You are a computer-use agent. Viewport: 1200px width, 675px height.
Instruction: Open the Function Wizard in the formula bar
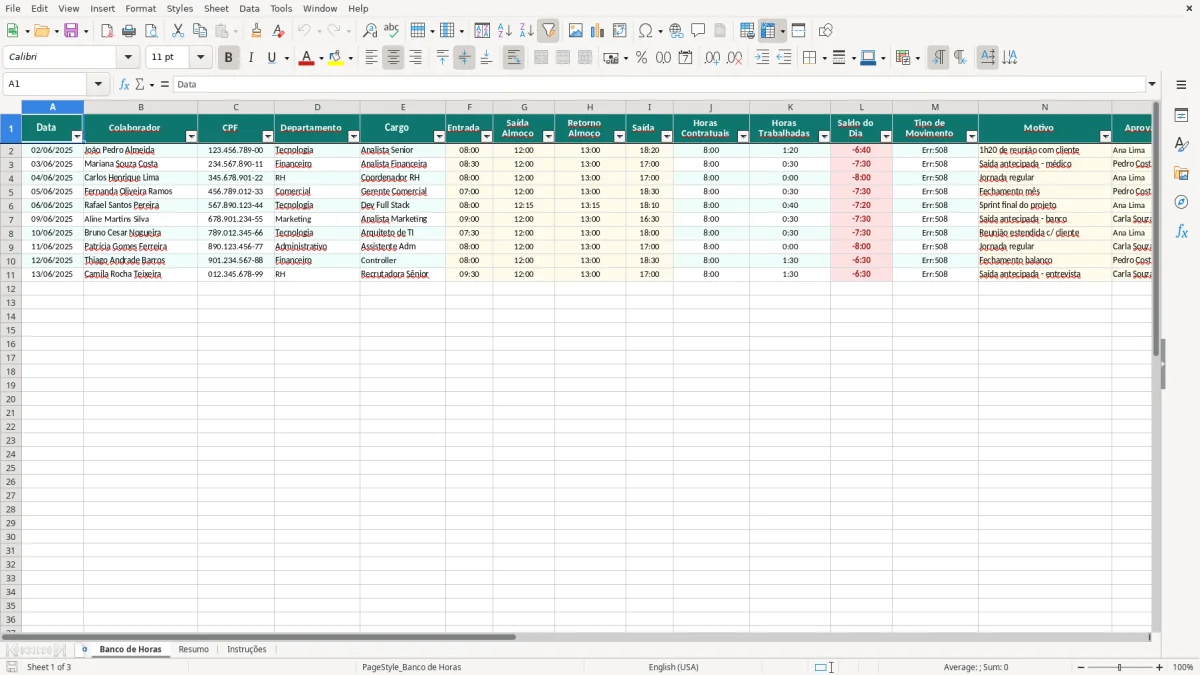coord(125,85)
